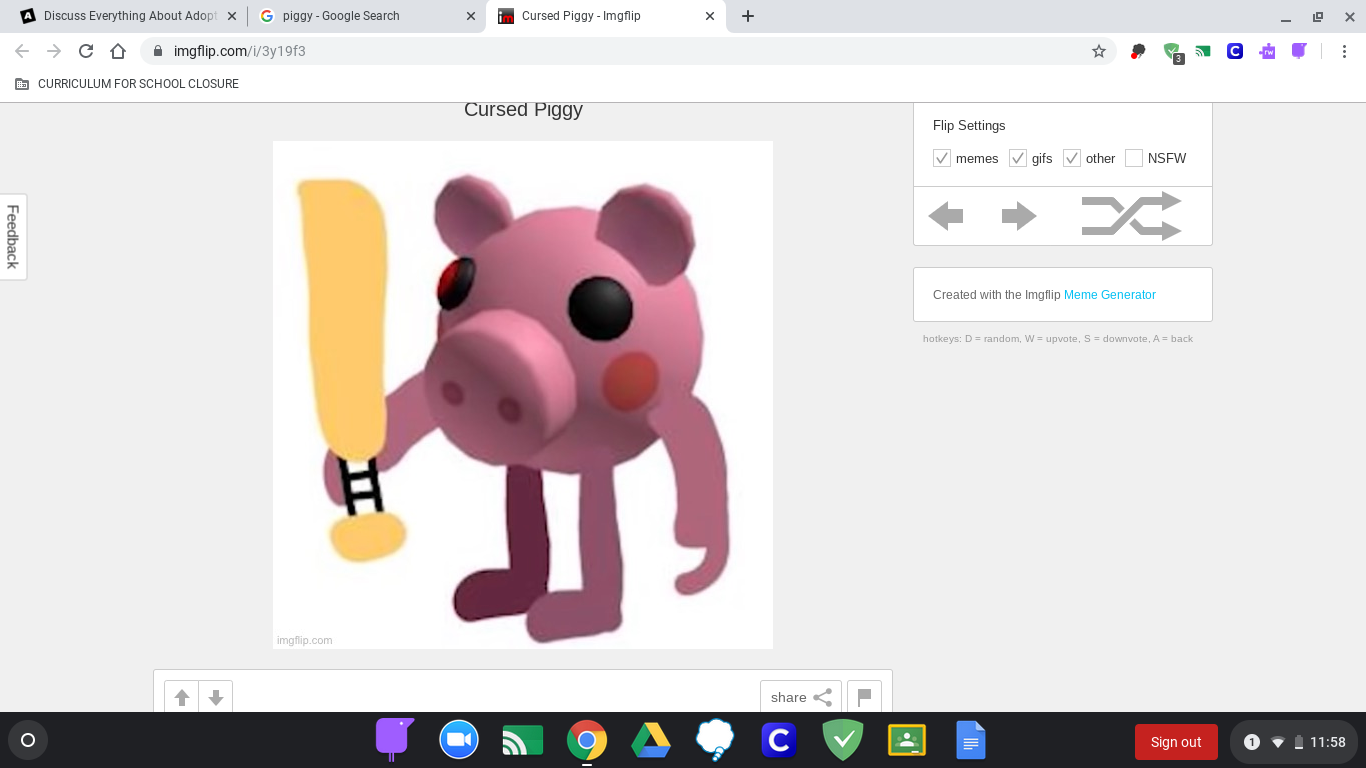Viewport: 1366px width, 768px height.
Task: Click the imgflip.com address bar
Action: 628,51
